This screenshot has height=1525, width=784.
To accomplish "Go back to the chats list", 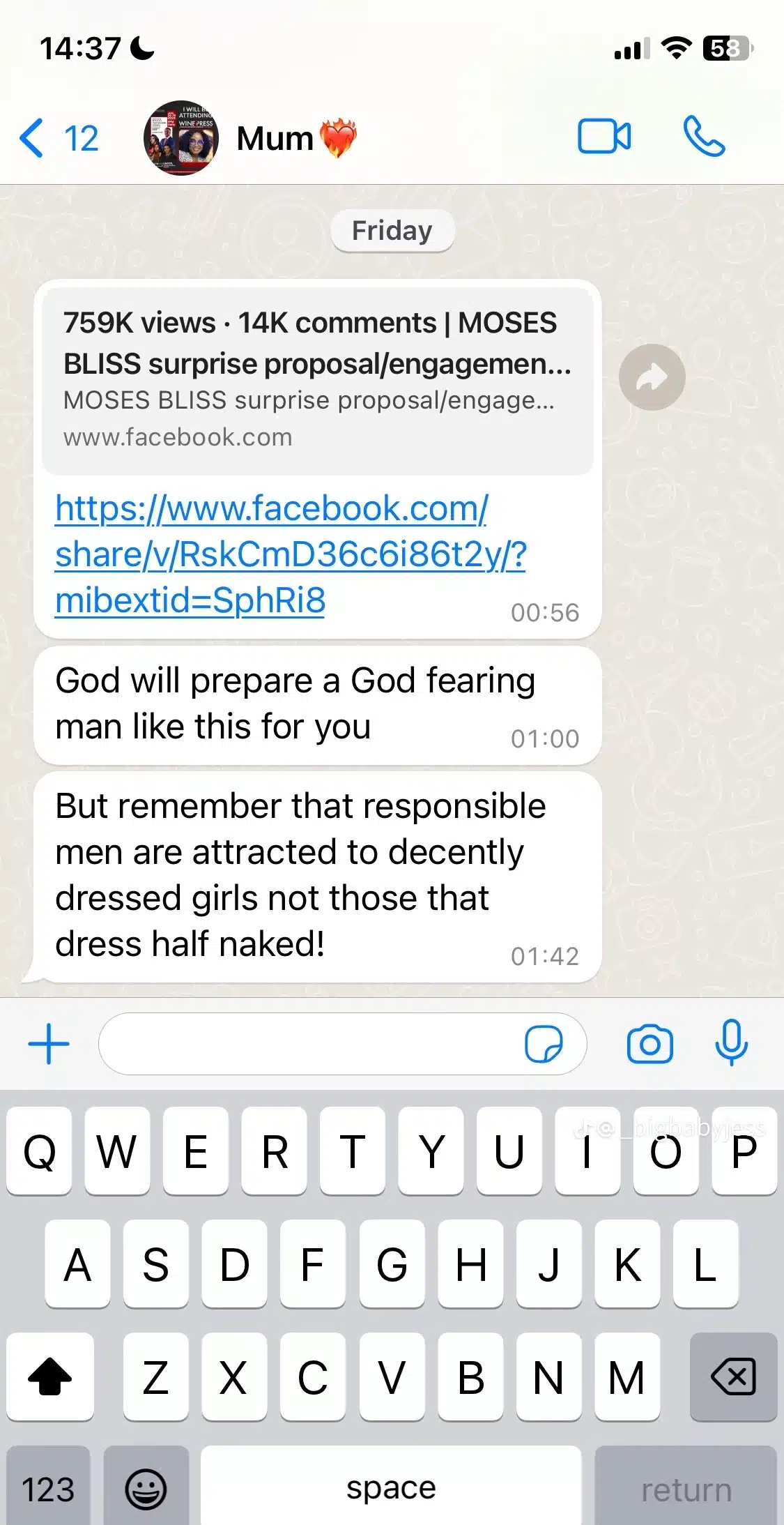I will [x=59, y=137].
